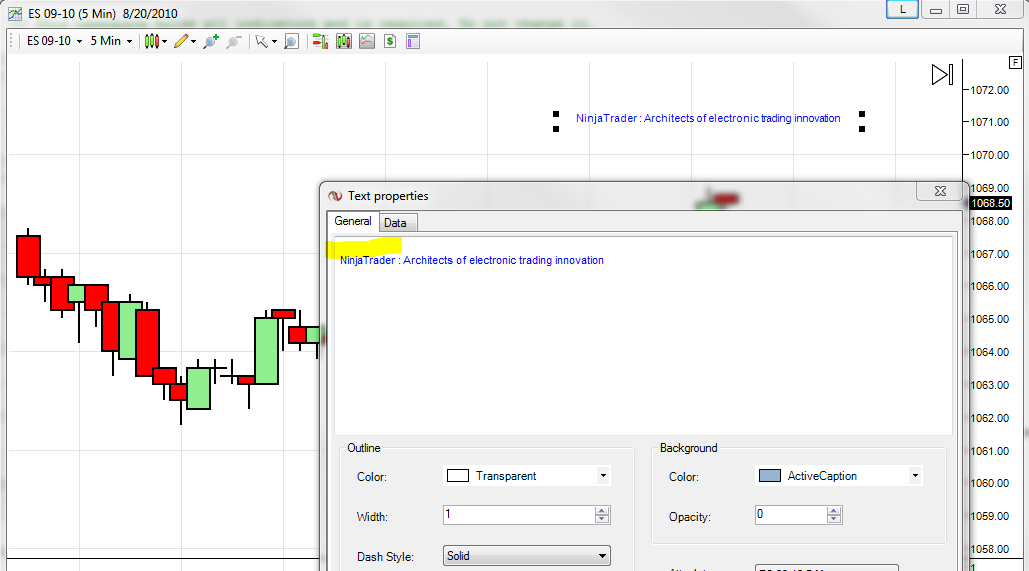Click the 1062.00 price axis label
1029x571 pixels.
coord(990,418)
